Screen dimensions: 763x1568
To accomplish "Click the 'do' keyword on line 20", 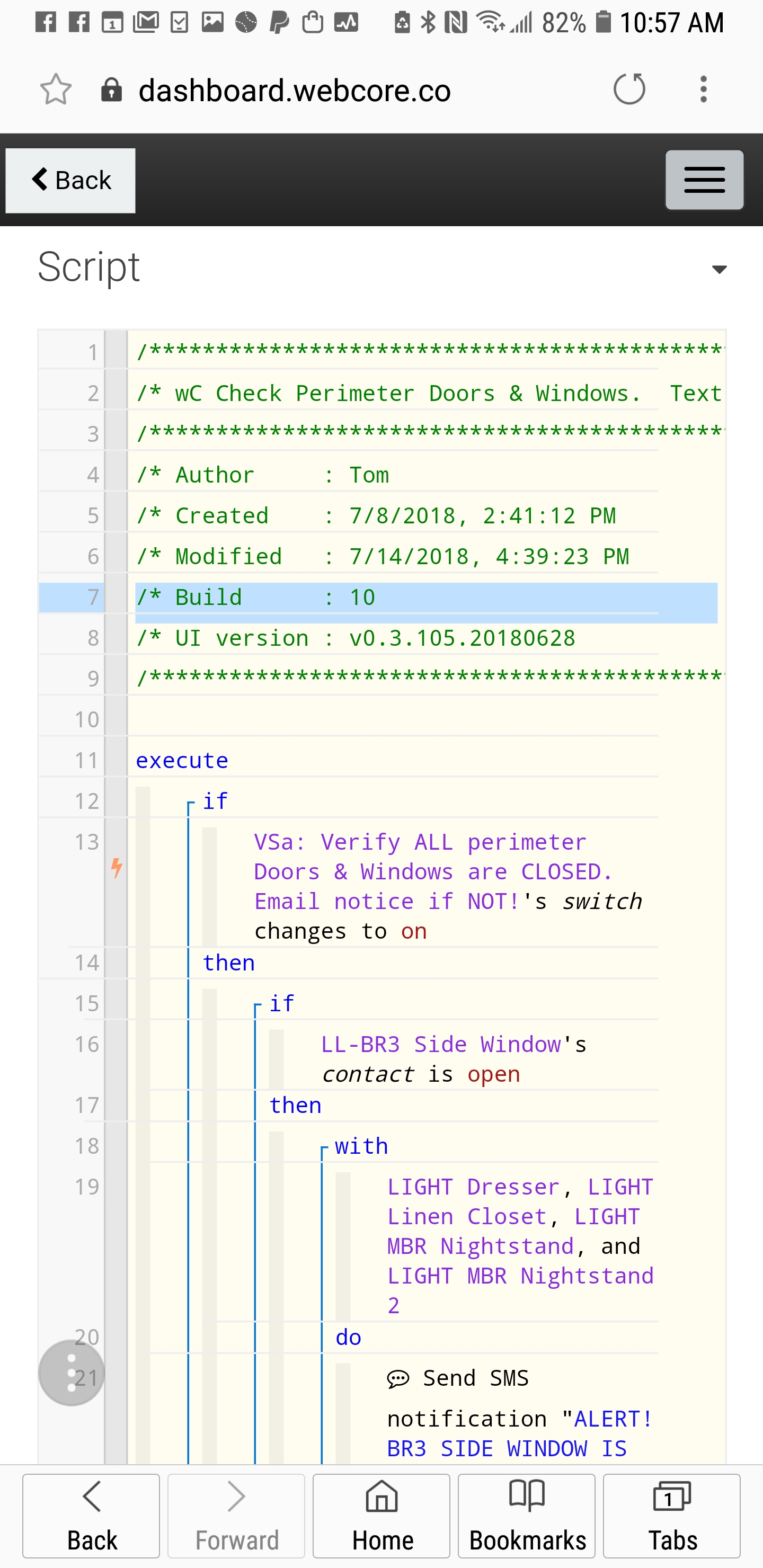I will point(348,1338).
